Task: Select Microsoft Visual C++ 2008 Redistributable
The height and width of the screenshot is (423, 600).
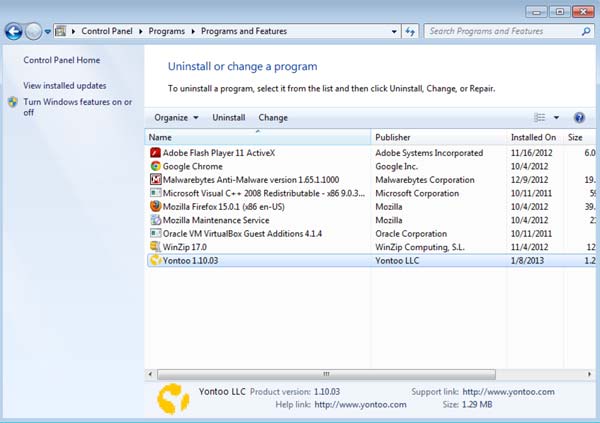Action: pyautogui.click(x=370, y=193)
